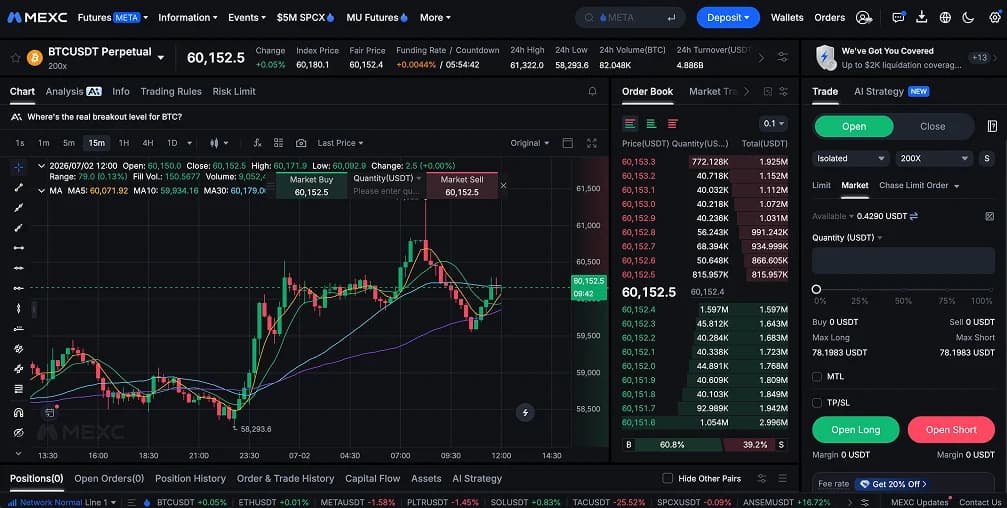1007x508 pixels.
Task: Click the quantity percentage slider handle
Action: point(816,290)
